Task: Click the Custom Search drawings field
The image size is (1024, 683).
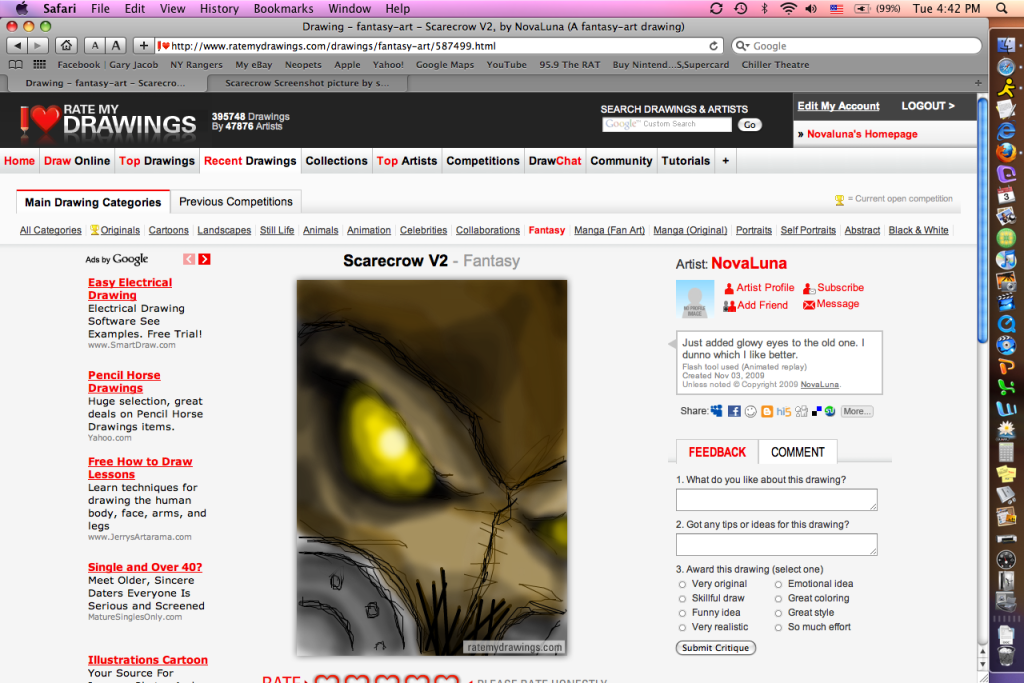Action: (667, 124)
